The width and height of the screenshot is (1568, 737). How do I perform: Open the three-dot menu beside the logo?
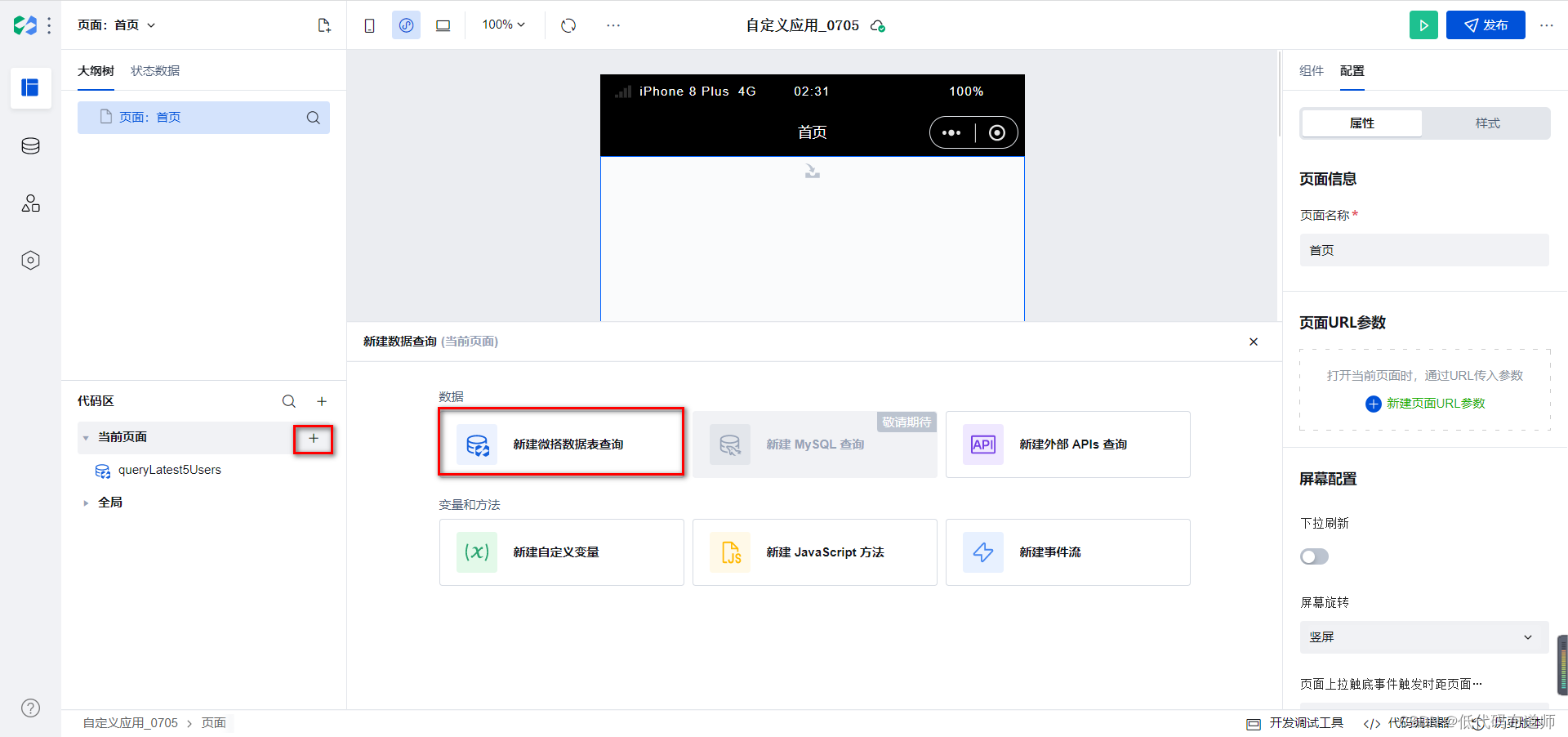pos(50,25)
